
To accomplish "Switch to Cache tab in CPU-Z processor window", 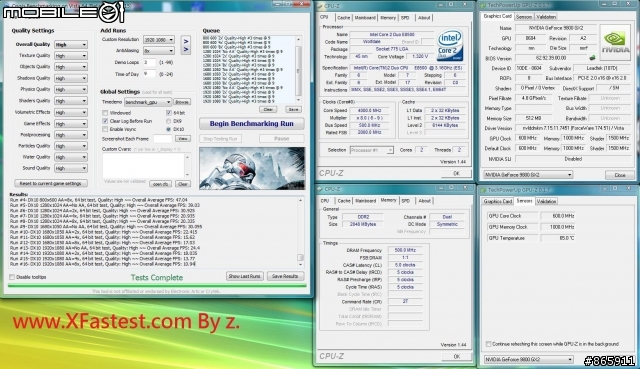I will pyautogui.click(x=344, y=18).
